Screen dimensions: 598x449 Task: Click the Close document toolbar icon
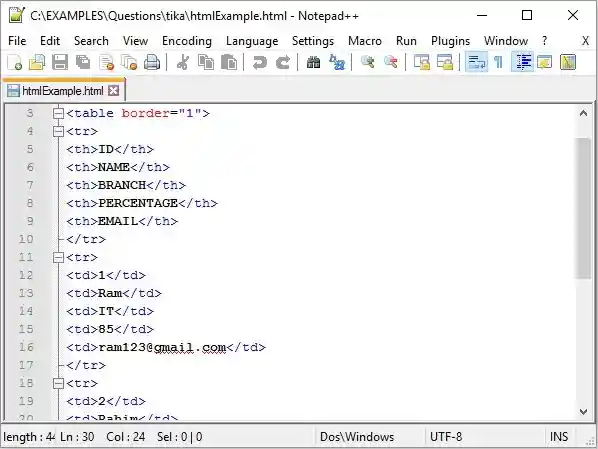point(106,62)
